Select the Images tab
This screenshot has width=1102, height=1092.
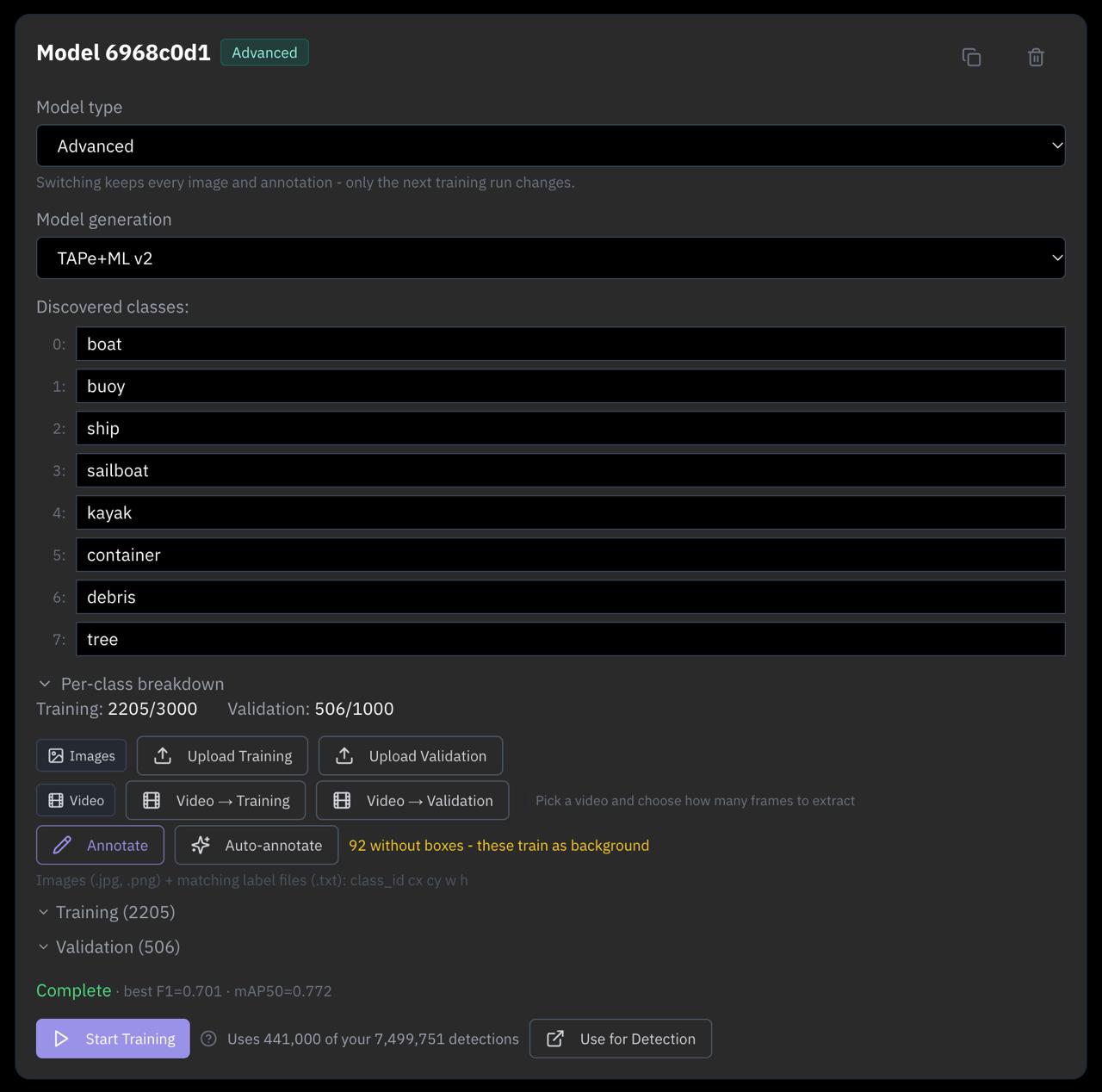click(x=82, y=755)
